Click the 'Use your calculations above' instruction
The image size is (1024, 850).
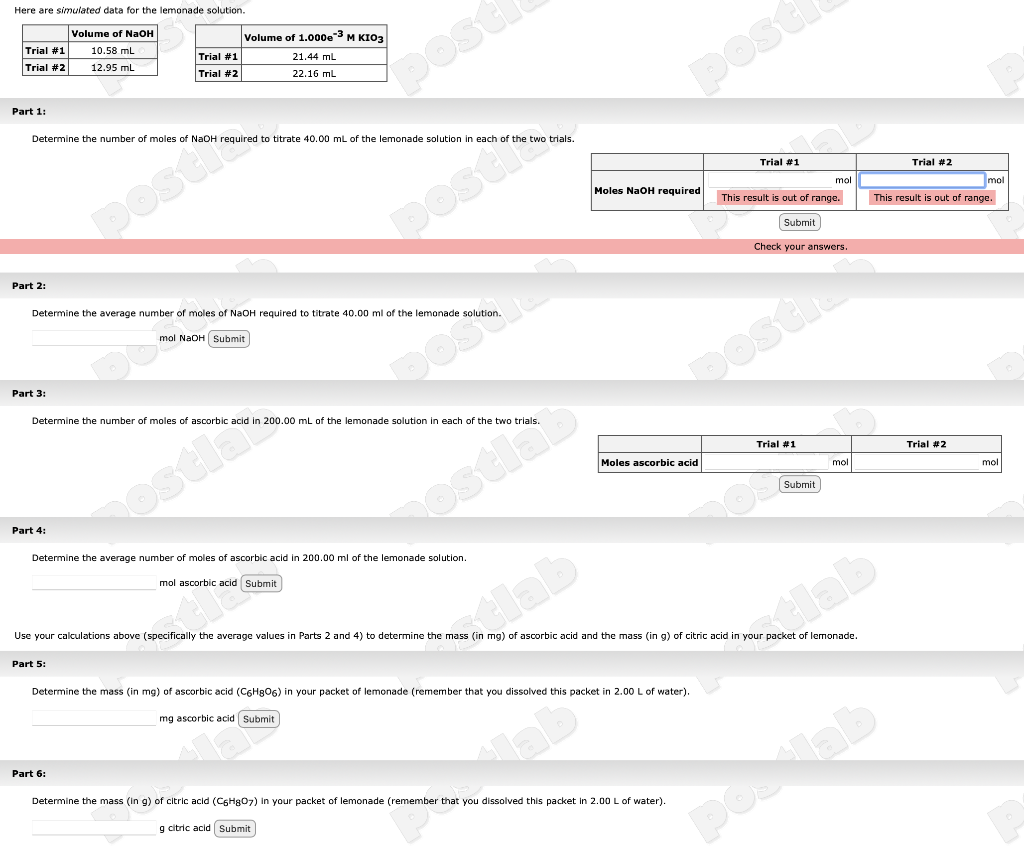pyautogui.click(x=436, y=636)
